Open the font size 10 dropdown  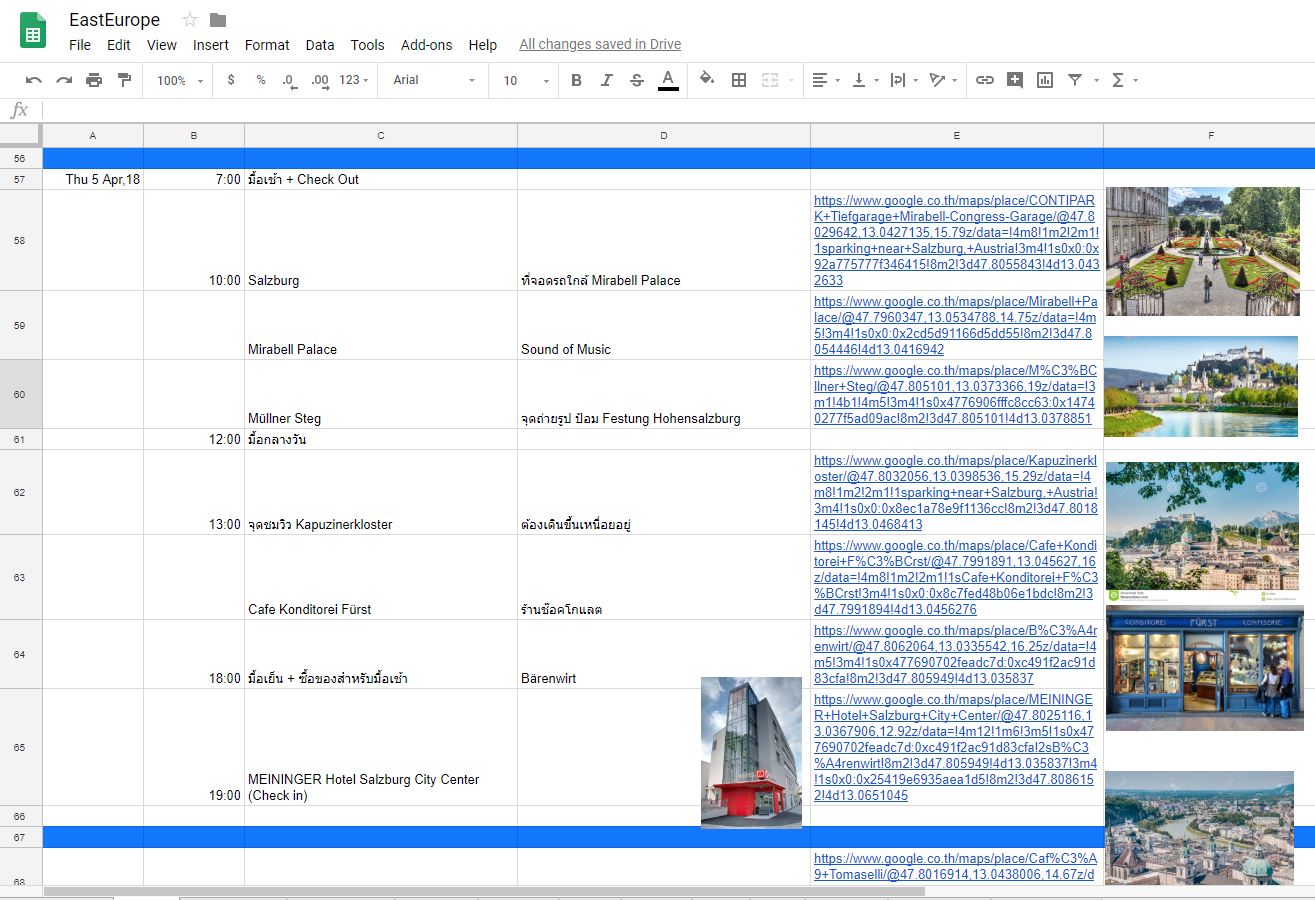tap(526, 80)
